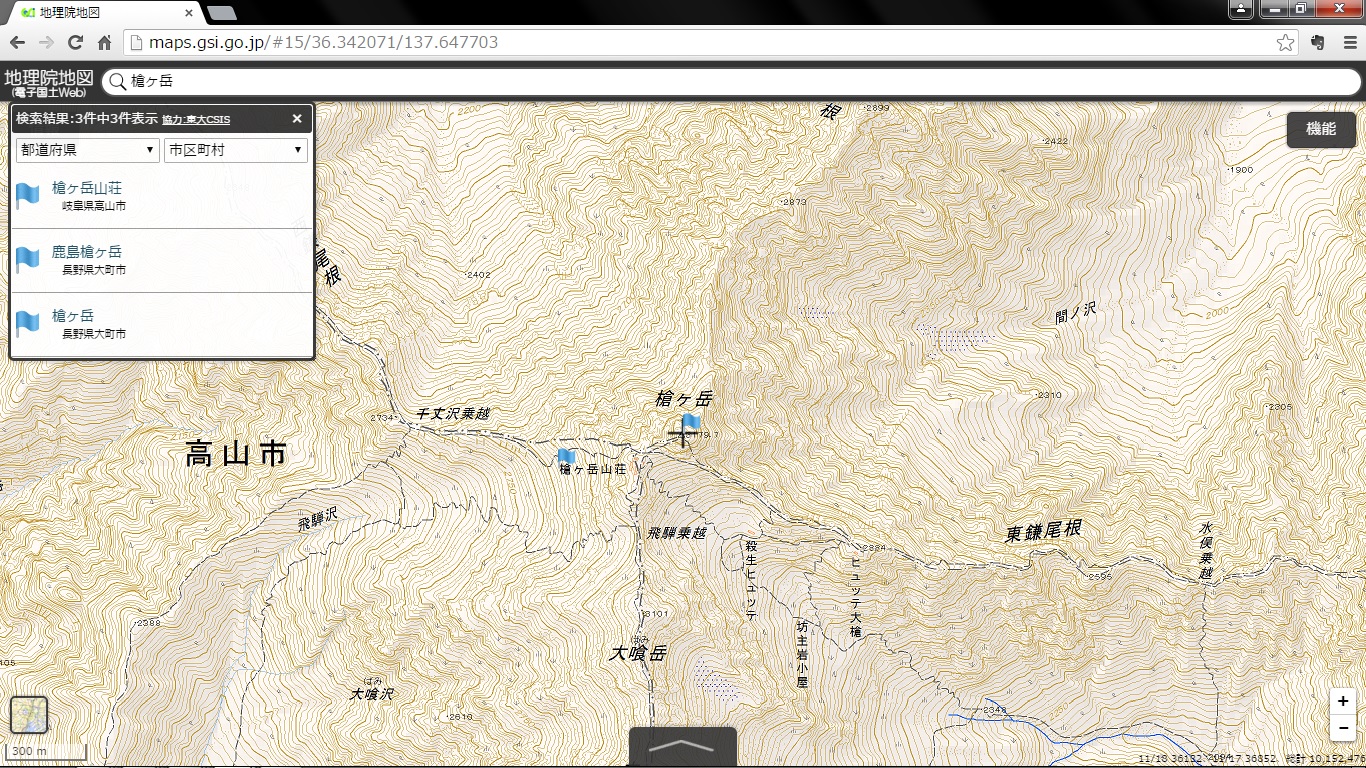Open the 機能 functions menu button
This screenshot has width=1366, height=768.
coord(1321,129)
